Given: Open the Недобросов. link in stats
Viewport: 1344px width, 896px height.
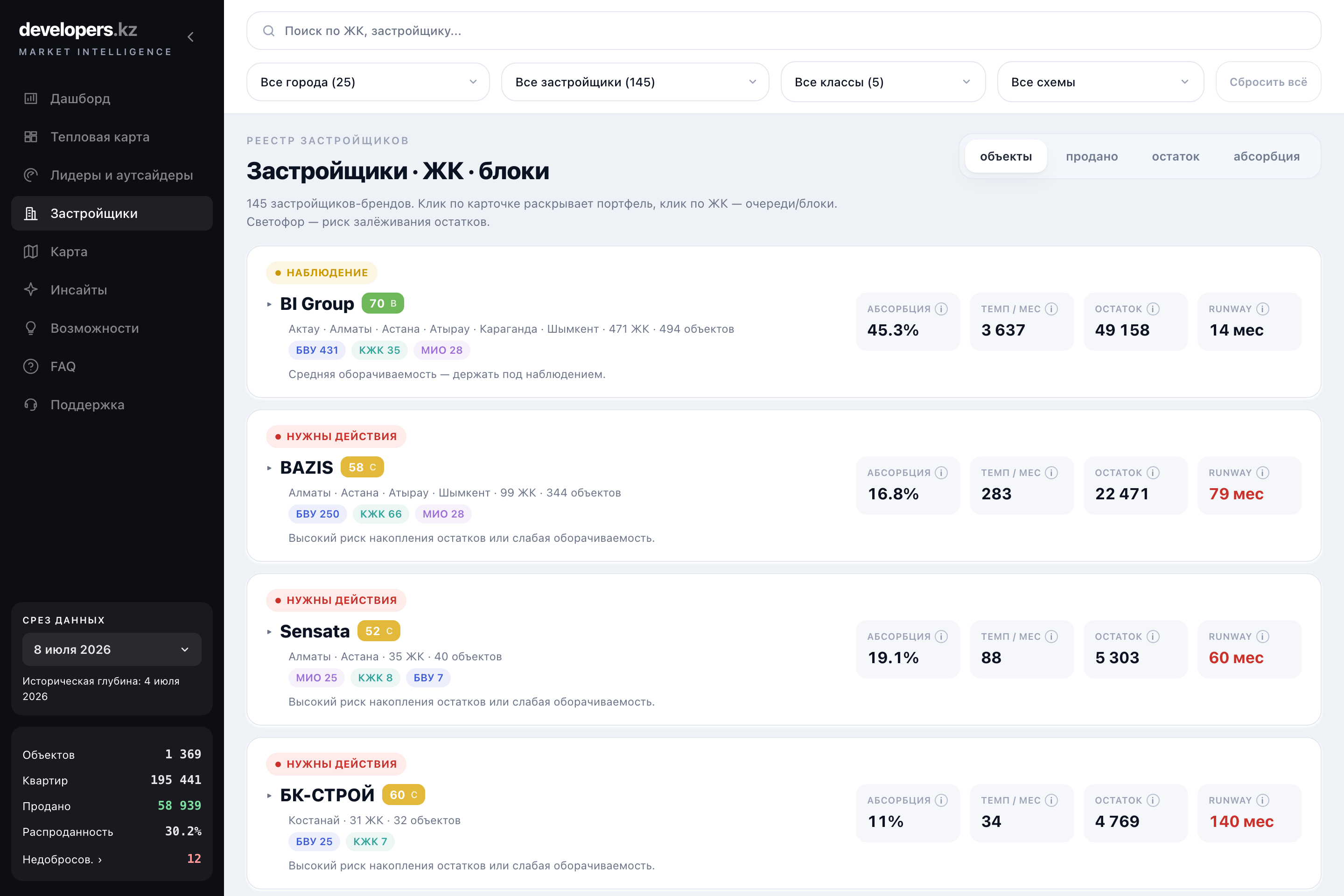Looking at the screenshot, I should (62, 860).
